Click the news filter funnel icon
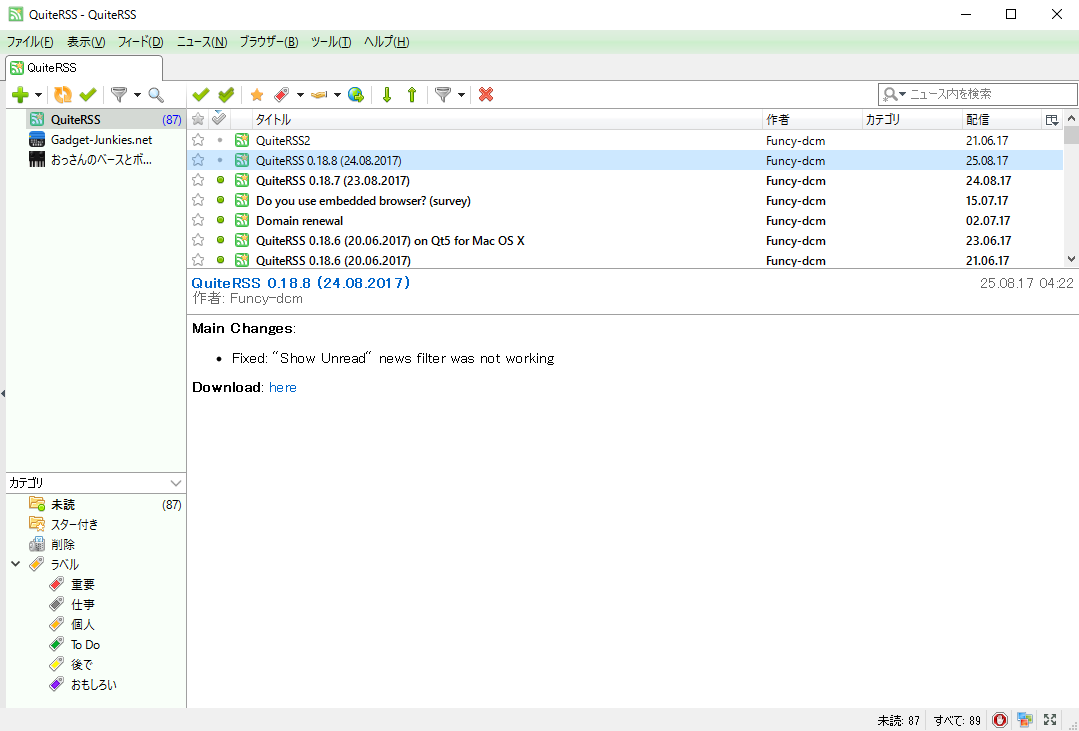1079x731 pixels. (x=443, y=94)
